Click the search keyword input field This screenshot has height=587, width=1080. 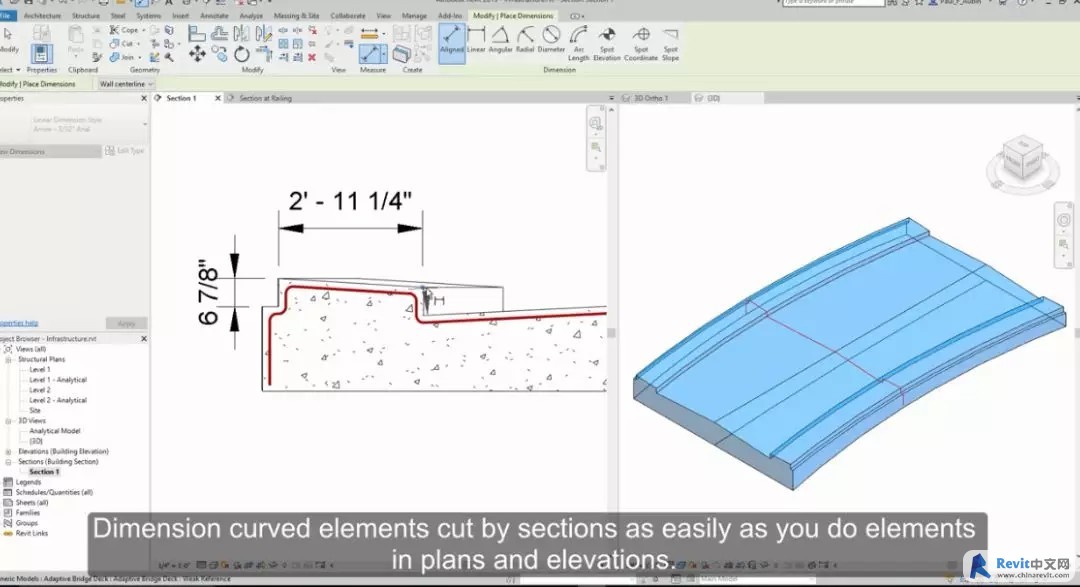(833, 3)
